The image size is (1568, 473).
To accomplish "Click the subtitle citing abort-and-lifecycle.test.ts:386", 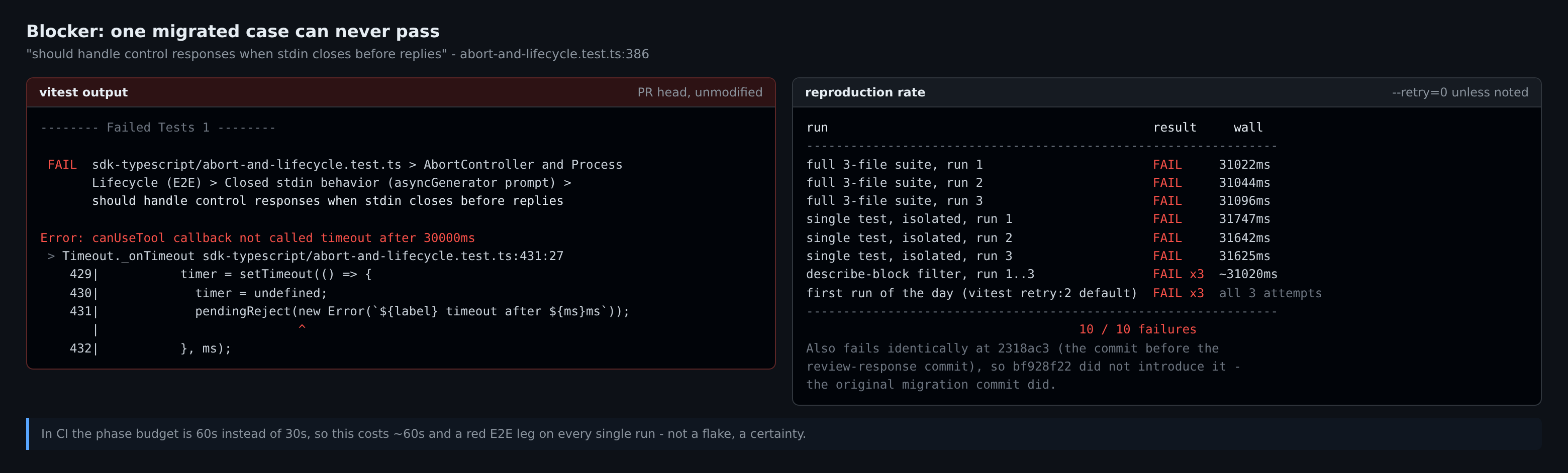I will pos(337,54).
